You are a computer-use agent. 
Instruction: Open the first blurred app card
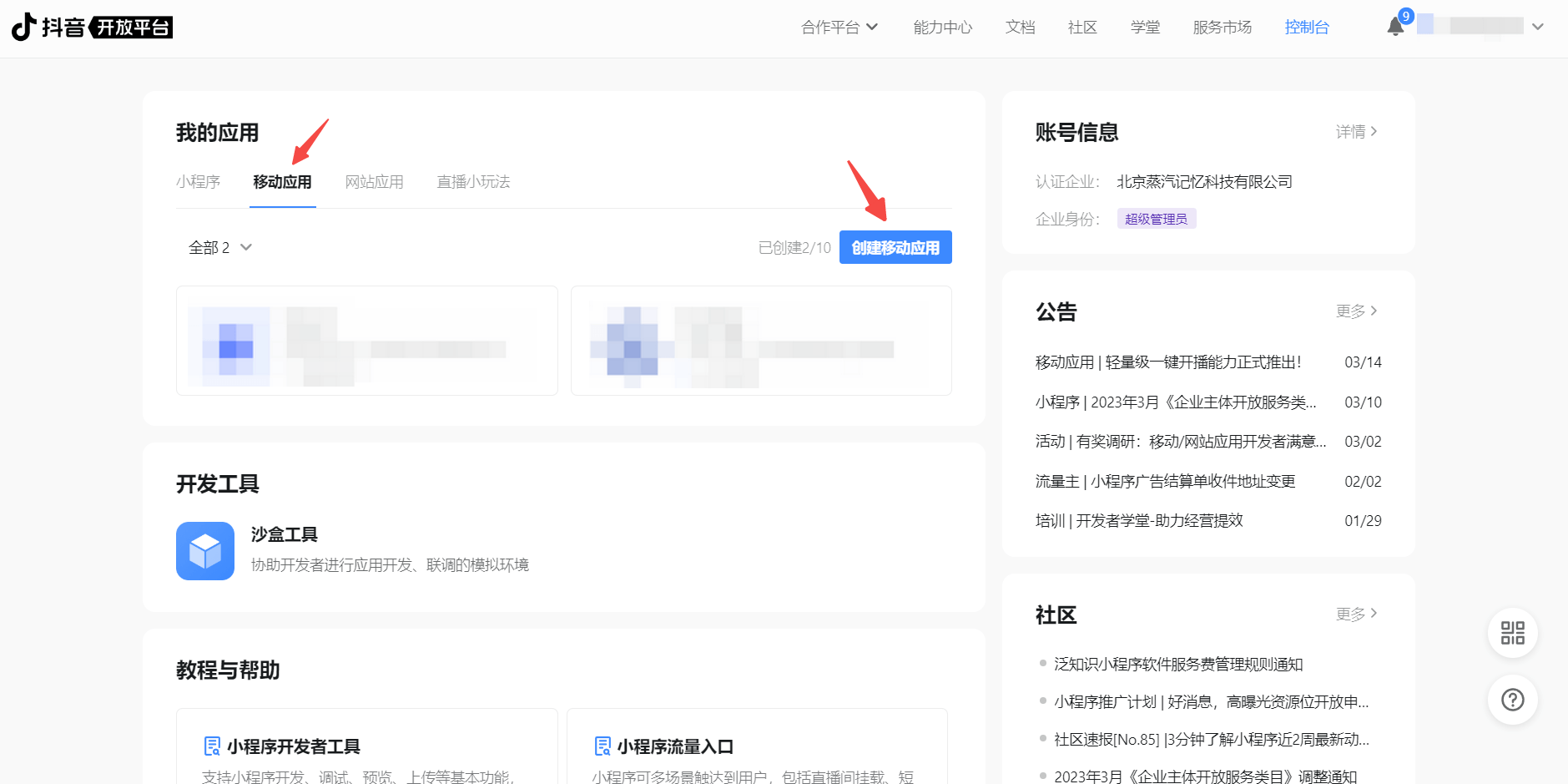tap(366, 341)
